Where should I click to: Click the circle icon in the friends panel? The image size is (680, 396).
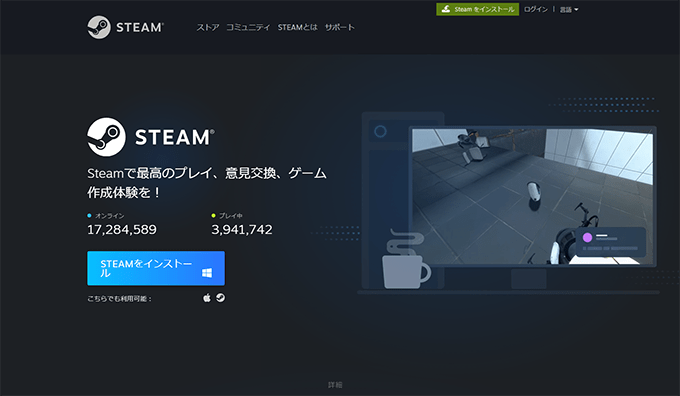click(x=380, y=131)
